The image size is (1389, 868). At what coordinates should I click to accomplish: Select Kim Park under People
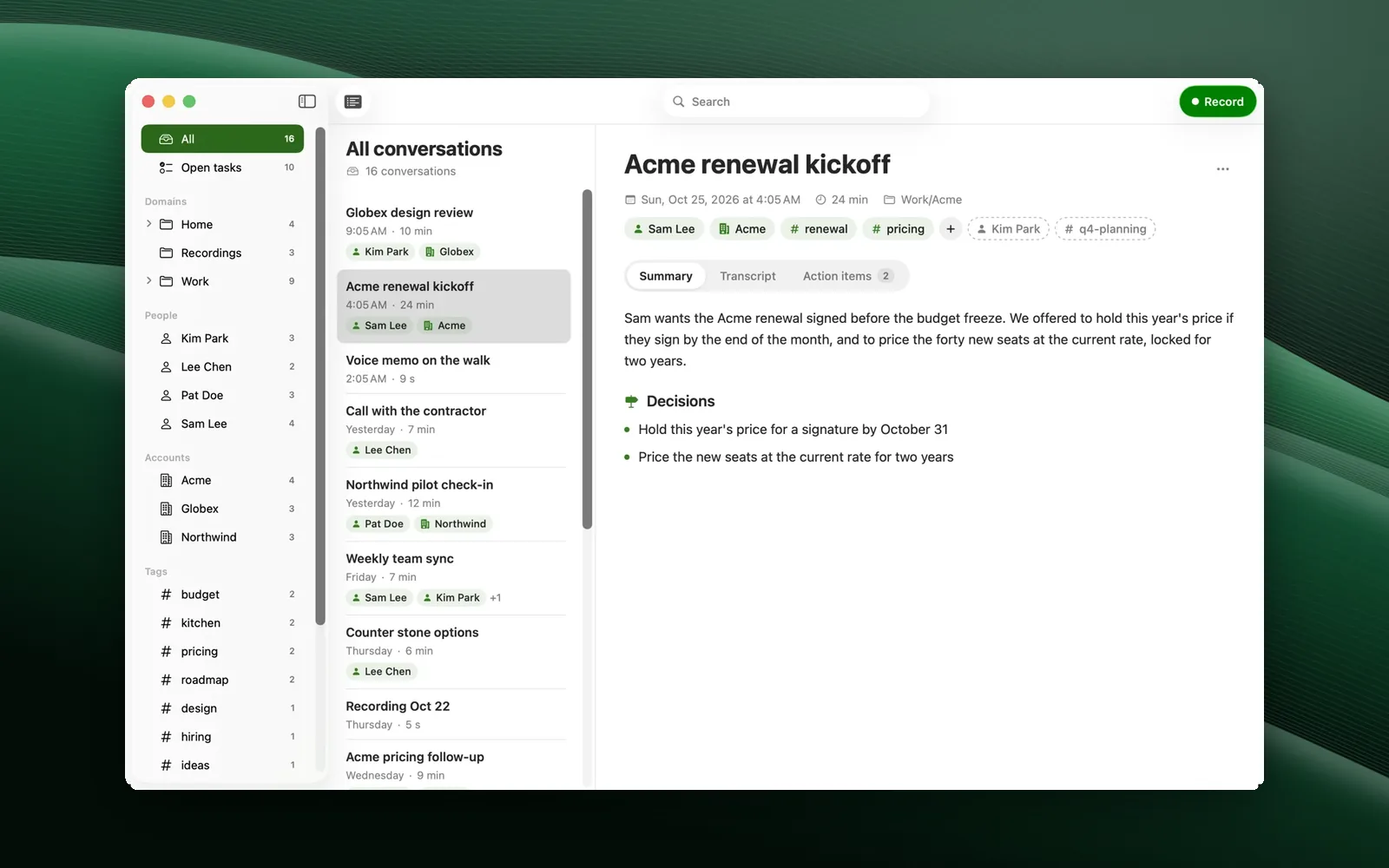click(222, 339)
